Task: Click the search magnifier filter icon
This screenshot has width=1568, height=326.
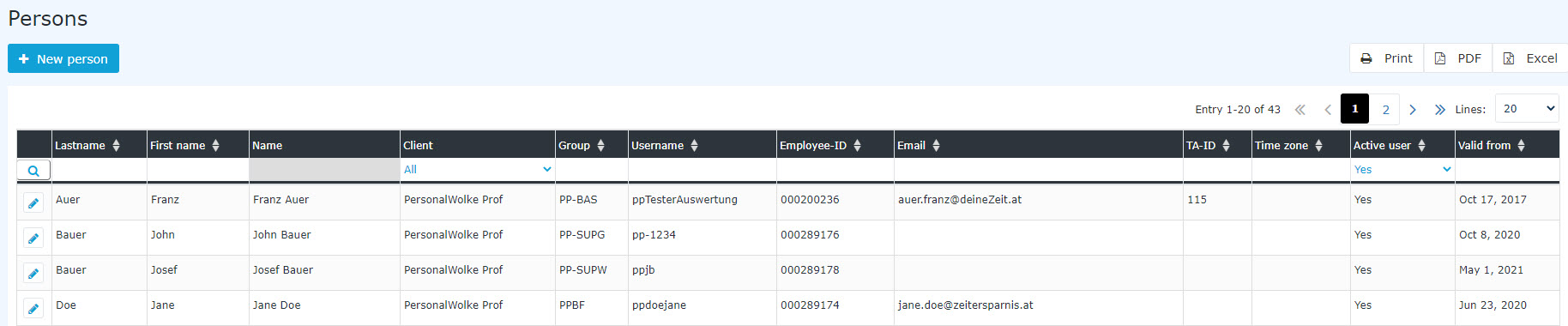Action: (x=33, y=171)
